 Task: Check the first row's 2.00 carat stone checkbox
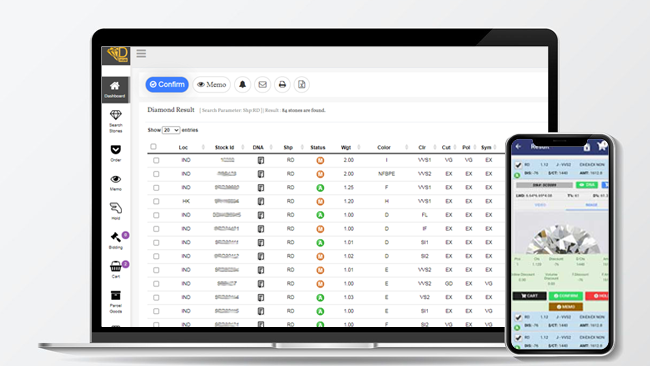[x=156, y=160]
